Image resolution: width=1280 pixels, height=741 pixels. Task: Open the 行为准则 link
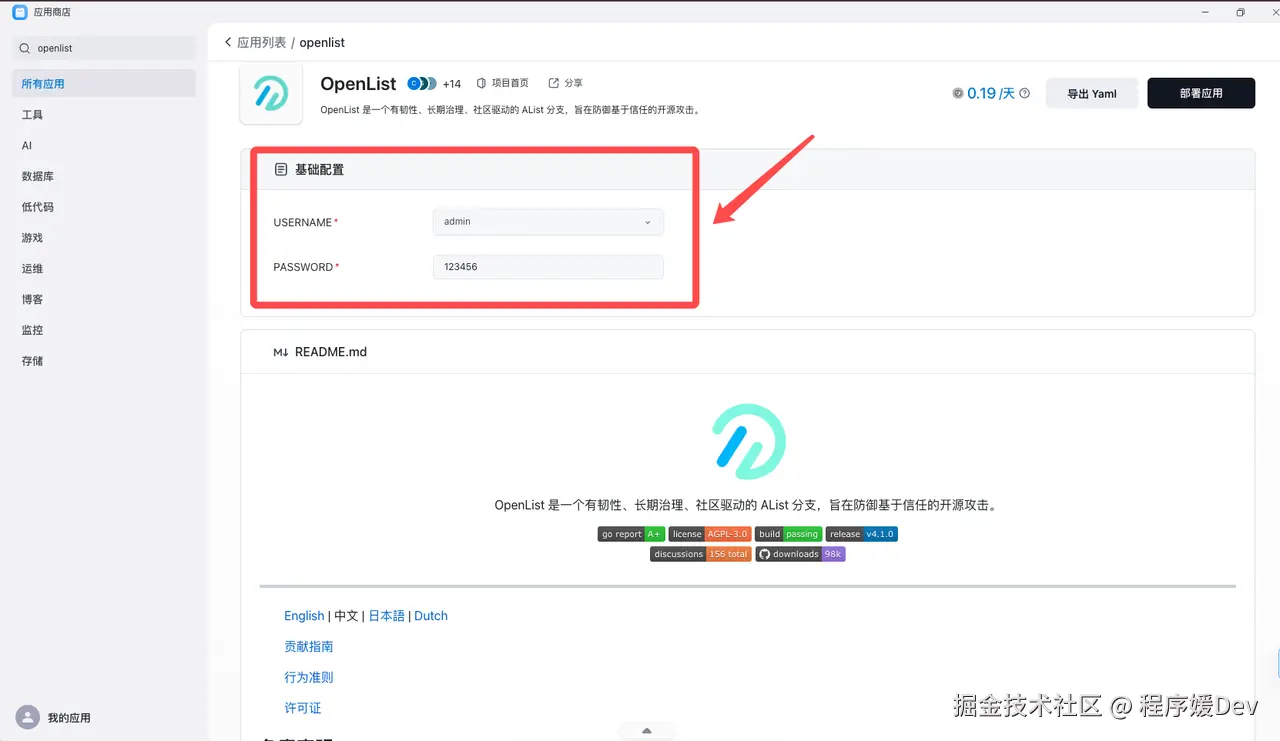click(309, 677)
